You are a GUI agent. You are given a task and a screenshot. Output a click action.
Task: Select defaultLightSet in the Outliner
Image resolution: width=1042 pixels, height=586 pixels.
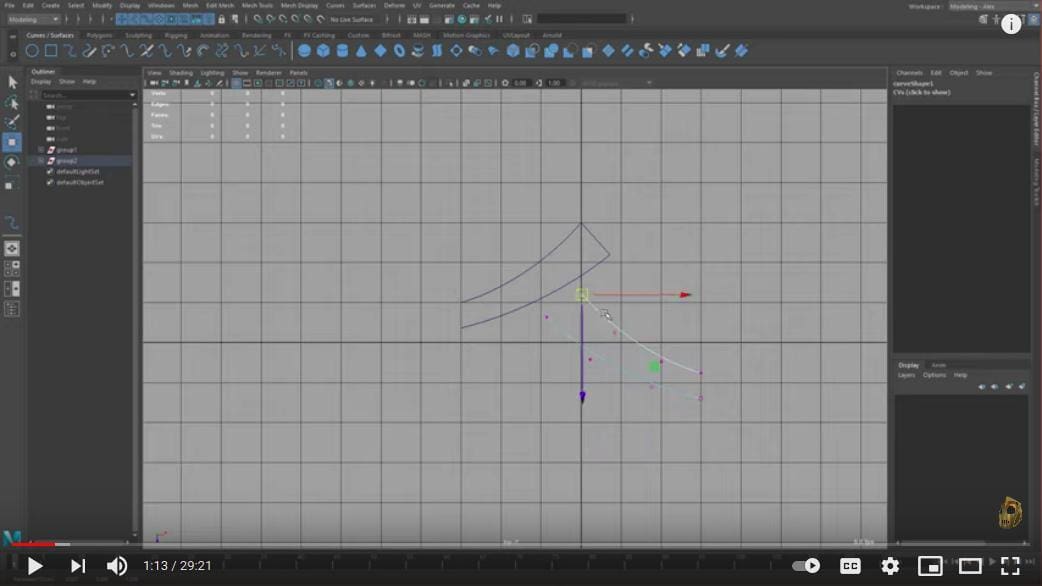pyautogui.click(x=78, y=171)
